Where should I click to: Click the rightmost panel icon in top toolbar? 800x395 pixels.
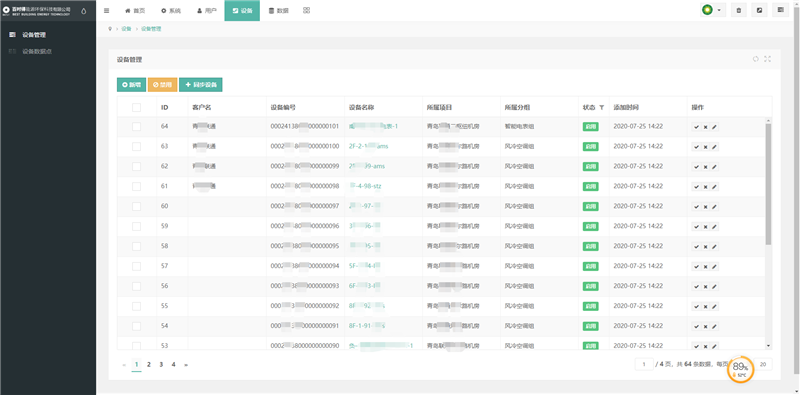(780, 10)
